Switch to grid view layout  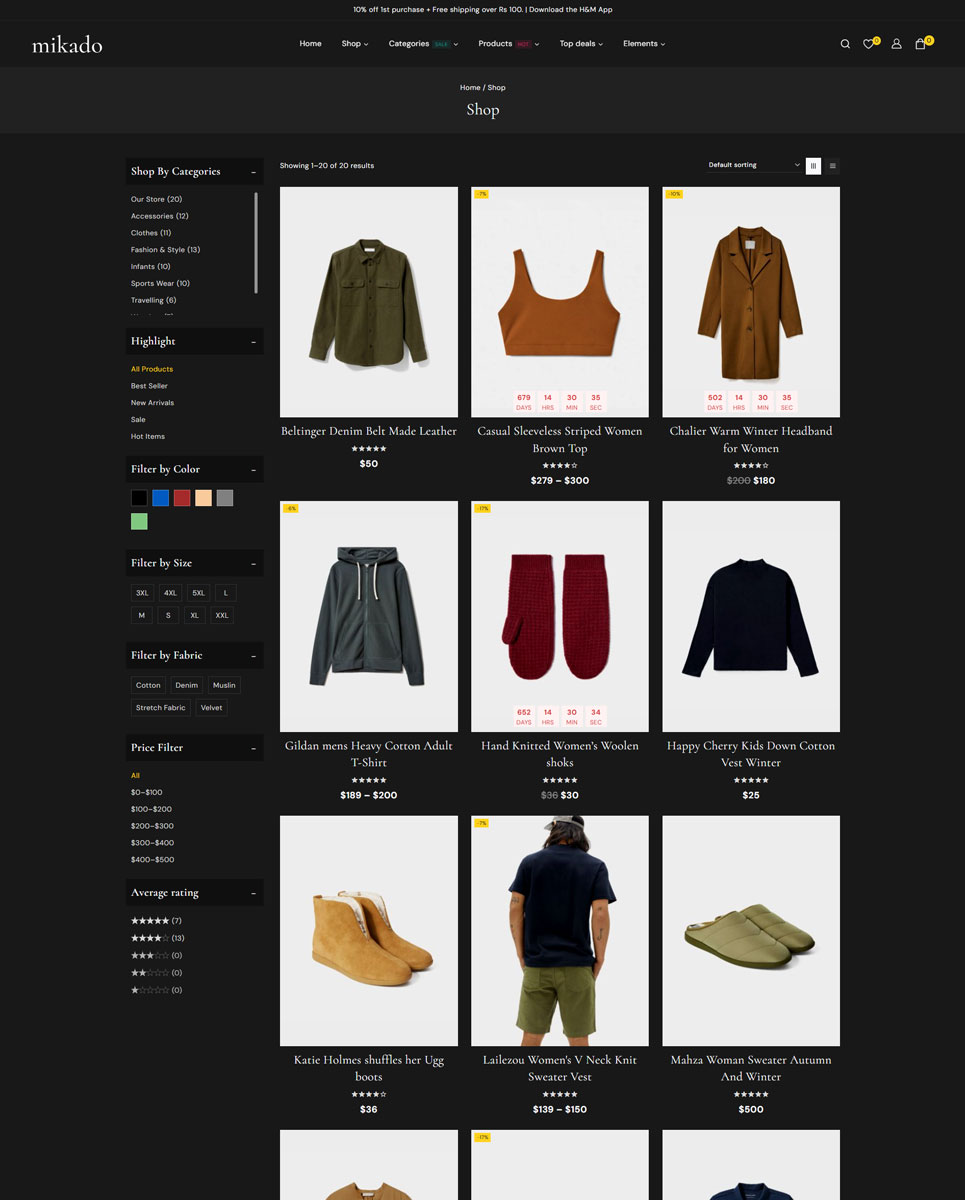(813, 166)
